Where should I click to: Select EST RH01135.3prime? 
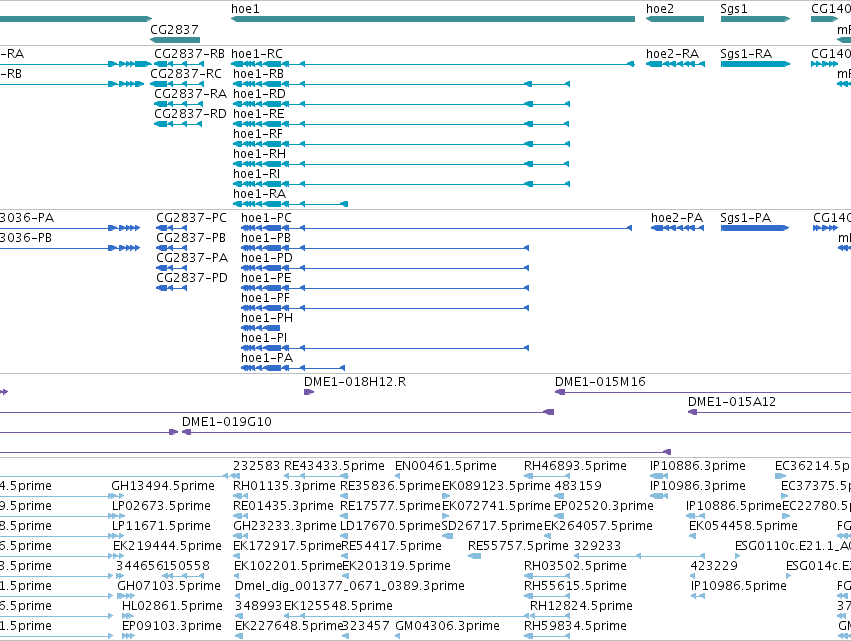point(284,486)
